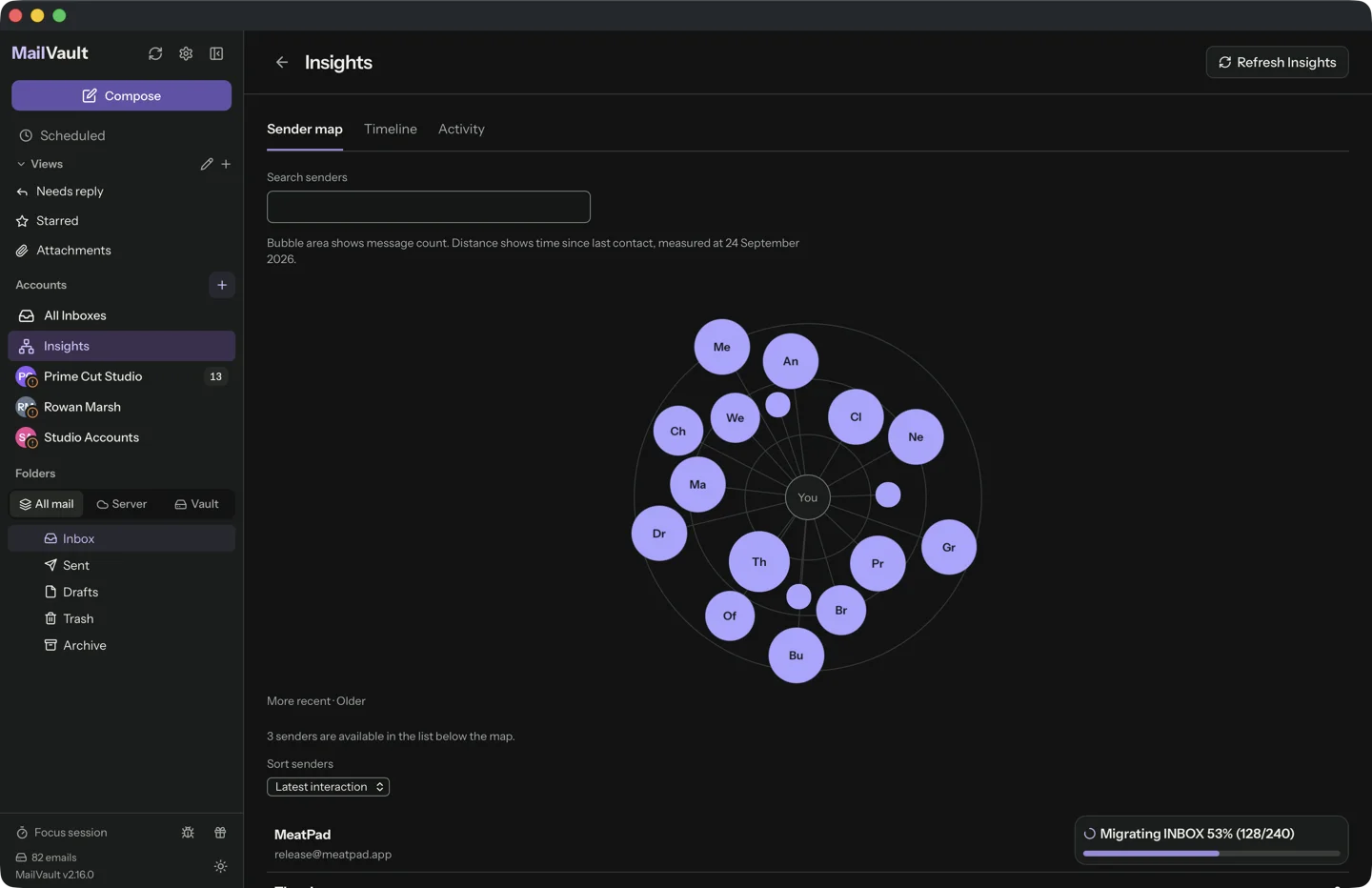Open settings via the gear icon
The height and width of the screenshot is (888, 1372).
(186, 53)
